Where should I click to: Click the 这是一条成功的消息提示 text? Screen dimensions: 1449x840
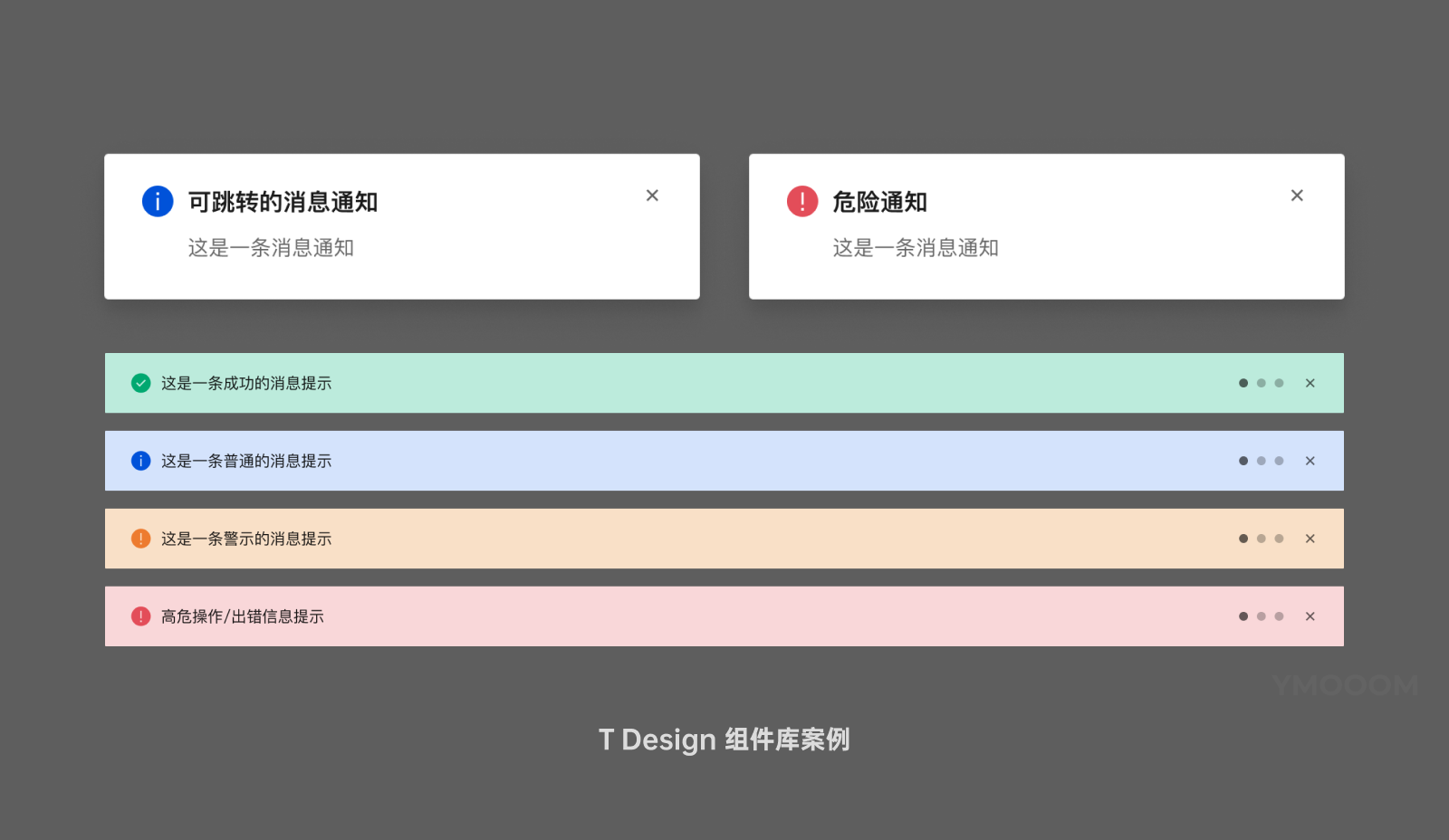click(x=245, y=383)
